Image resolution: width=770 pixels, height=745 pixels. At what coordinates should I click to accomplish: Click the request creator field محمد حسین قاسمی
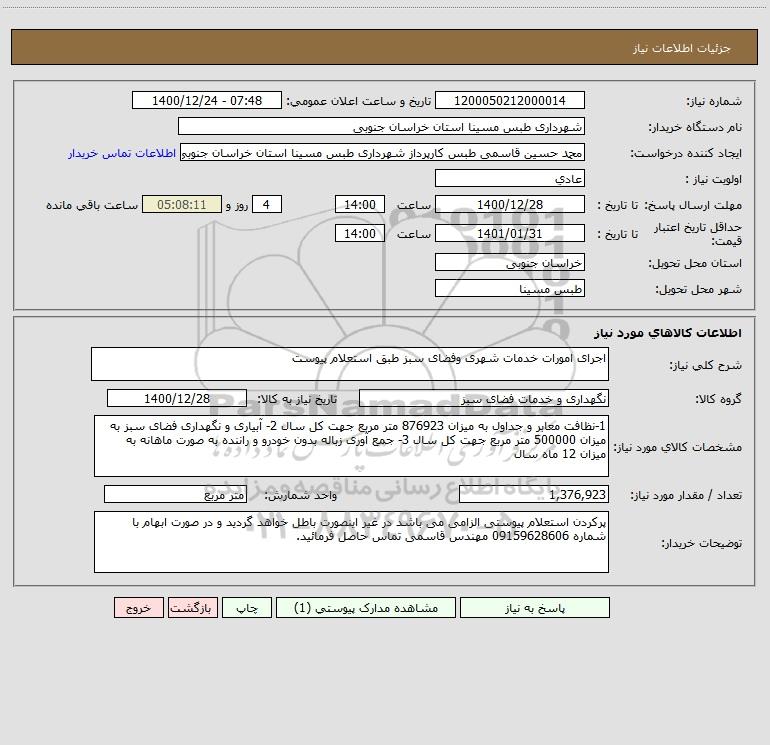383,152
